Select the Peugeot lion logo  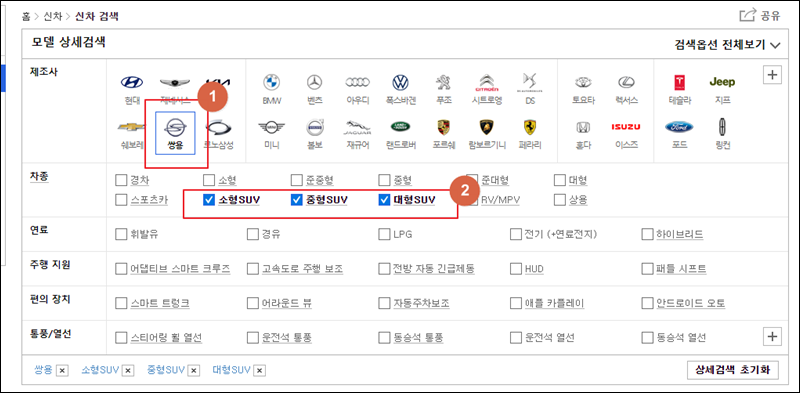443,82
